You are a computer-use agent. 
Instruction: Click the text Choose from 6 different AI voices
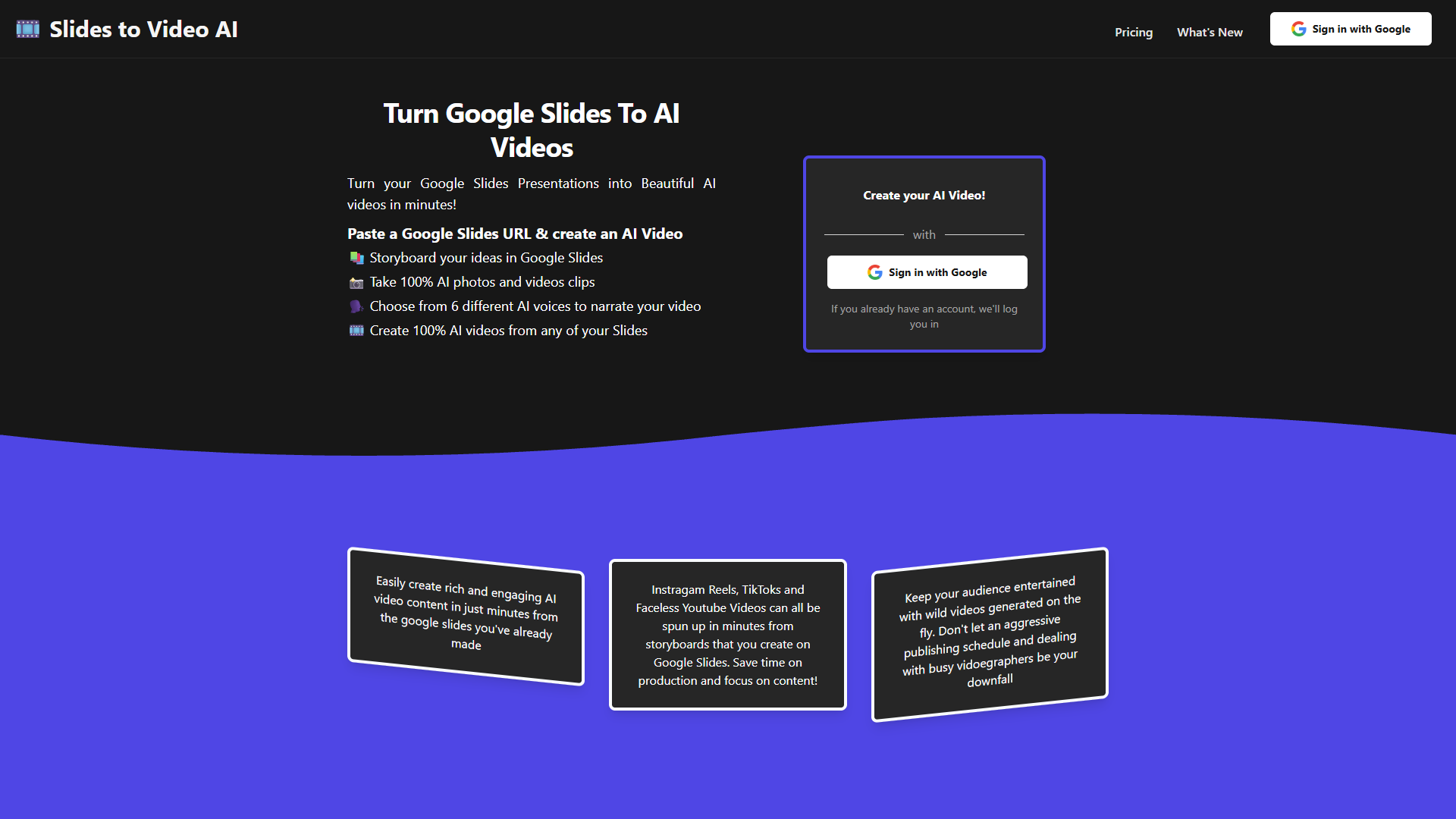535,306
